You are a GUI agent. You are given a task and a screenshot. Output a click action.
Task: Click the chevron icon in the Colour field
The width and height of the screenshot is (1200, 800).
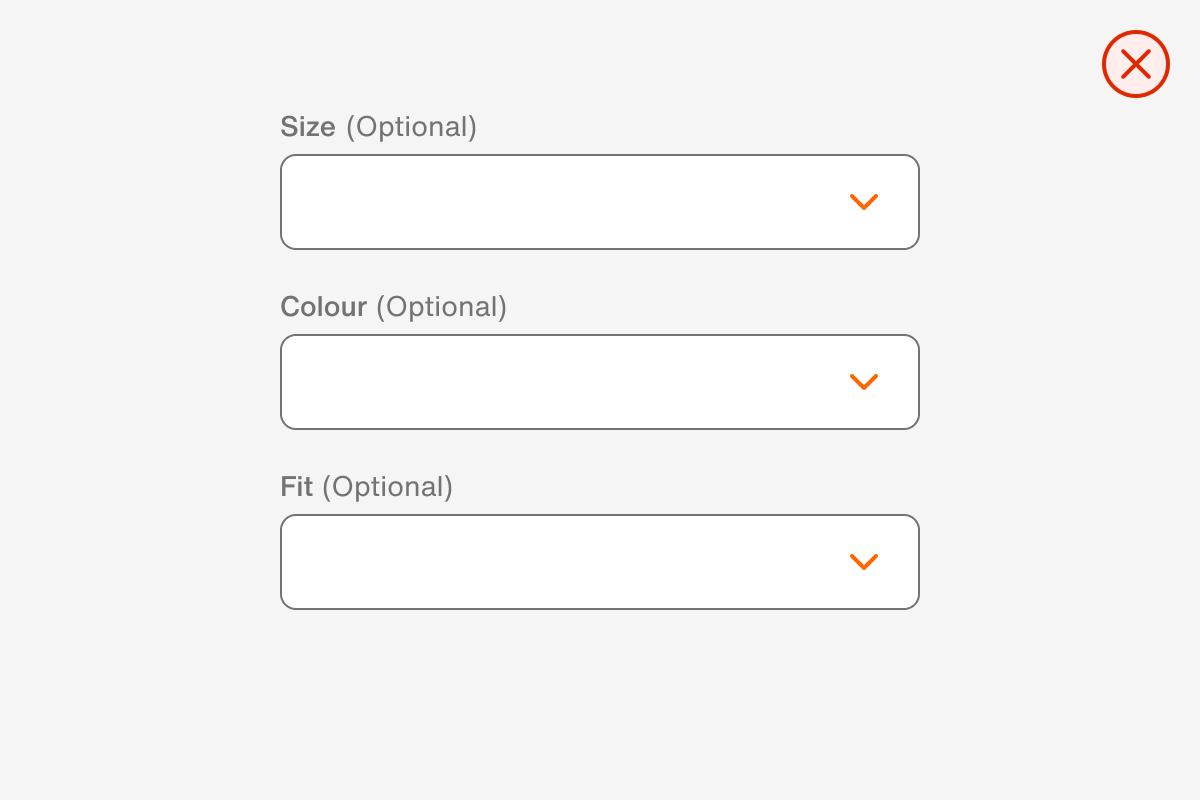pos(864,381)
